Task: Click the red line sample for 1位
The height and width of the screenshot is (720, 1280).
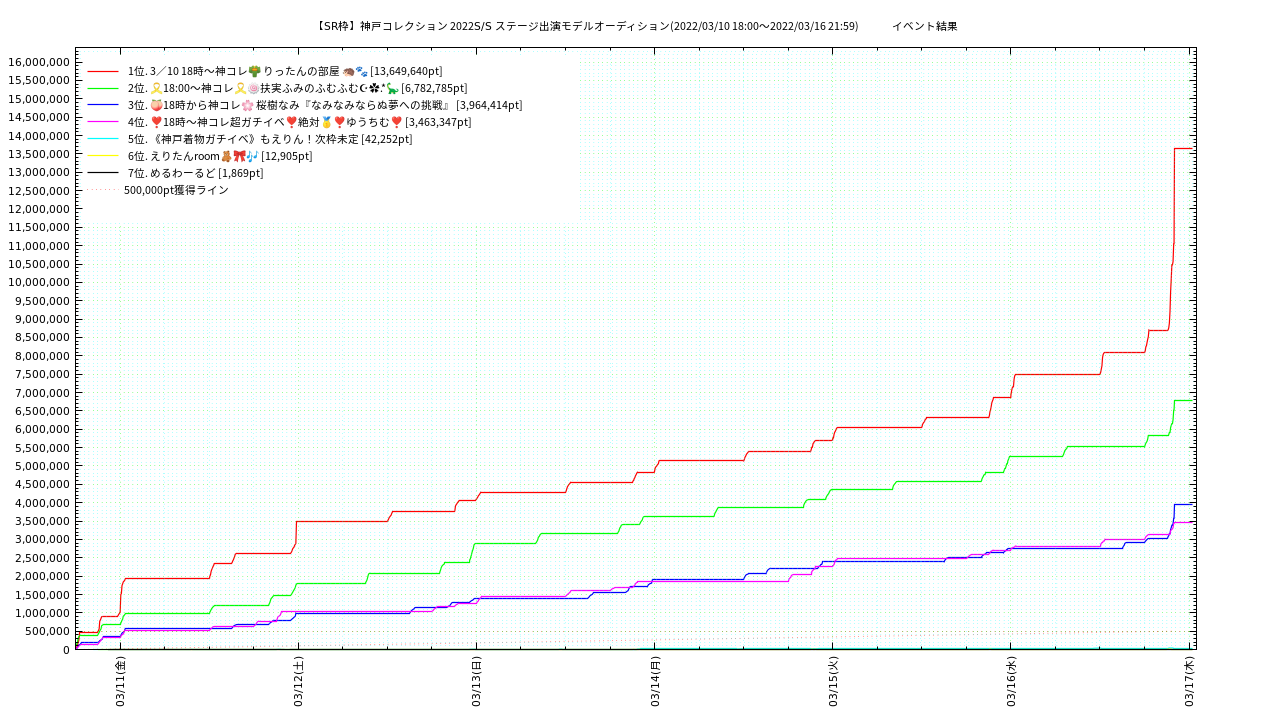Action: pyautogui.click(x=103, y=71)
